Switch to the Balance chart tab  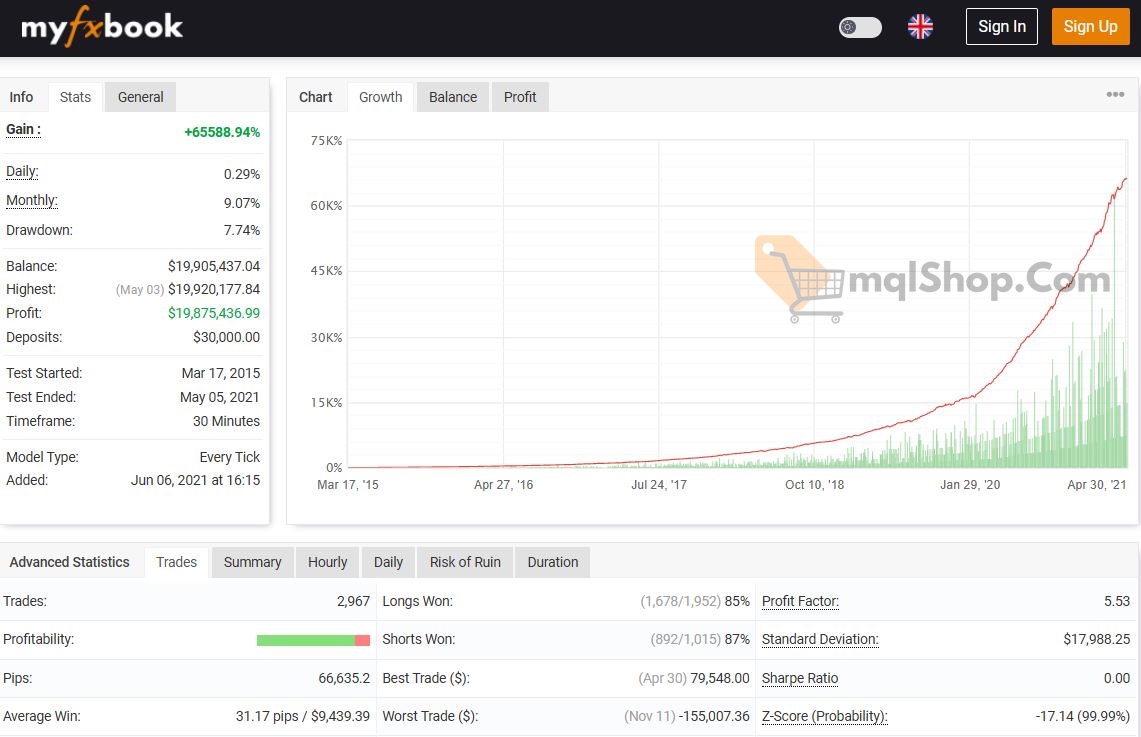pos(452,96)
